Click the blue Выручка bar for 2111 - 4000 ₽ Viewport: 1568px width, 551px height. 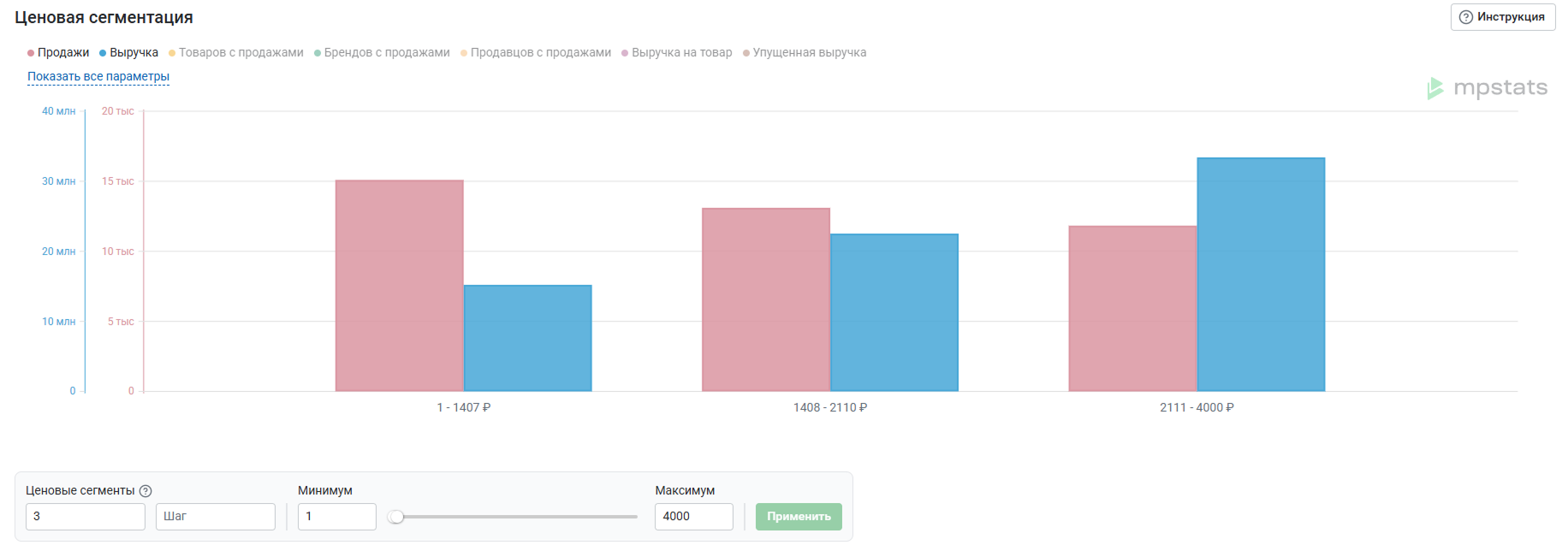(1261, 275)
